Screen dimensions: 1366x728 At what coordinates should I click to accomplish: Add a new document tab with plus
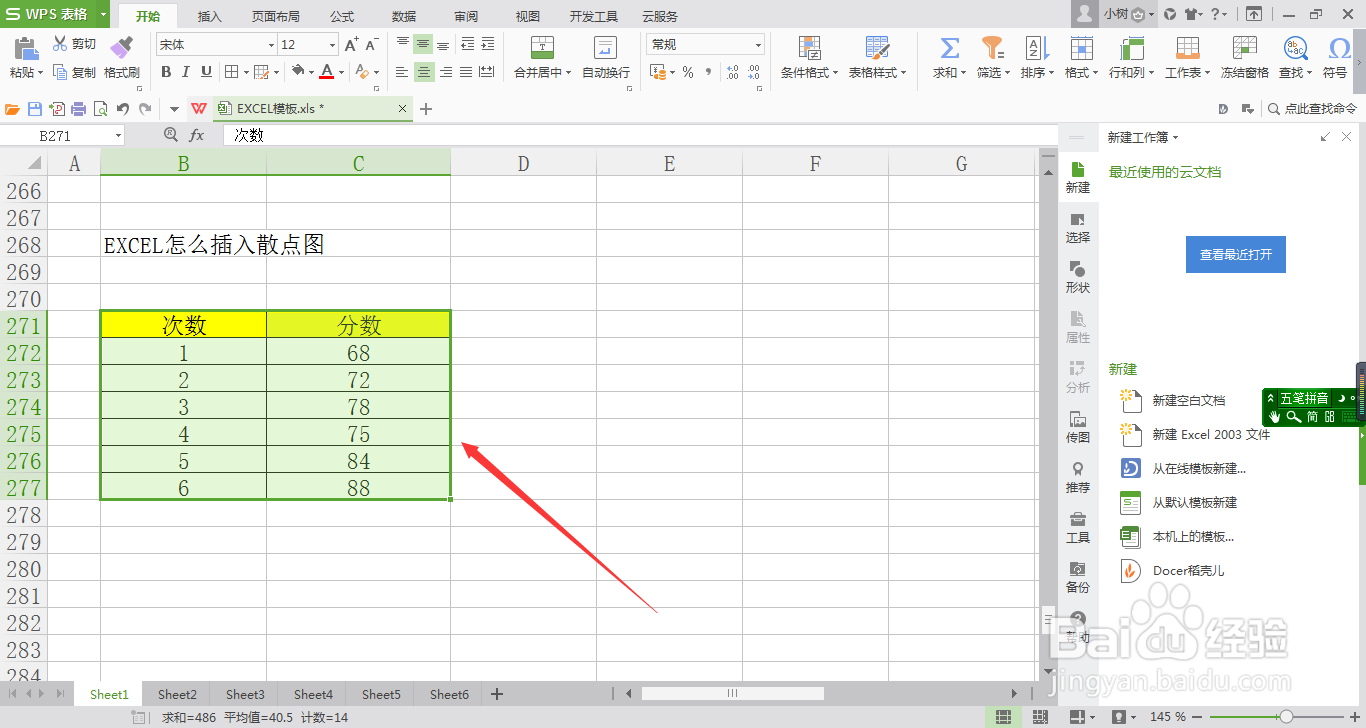(426, 109)
